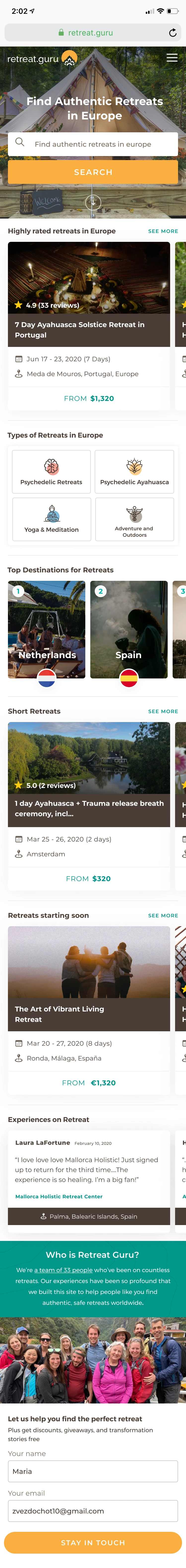Screen dimensions: 186x1568
Task: Choose Yoga & Meditation icon tile
Action: click(x=51, y=519)
